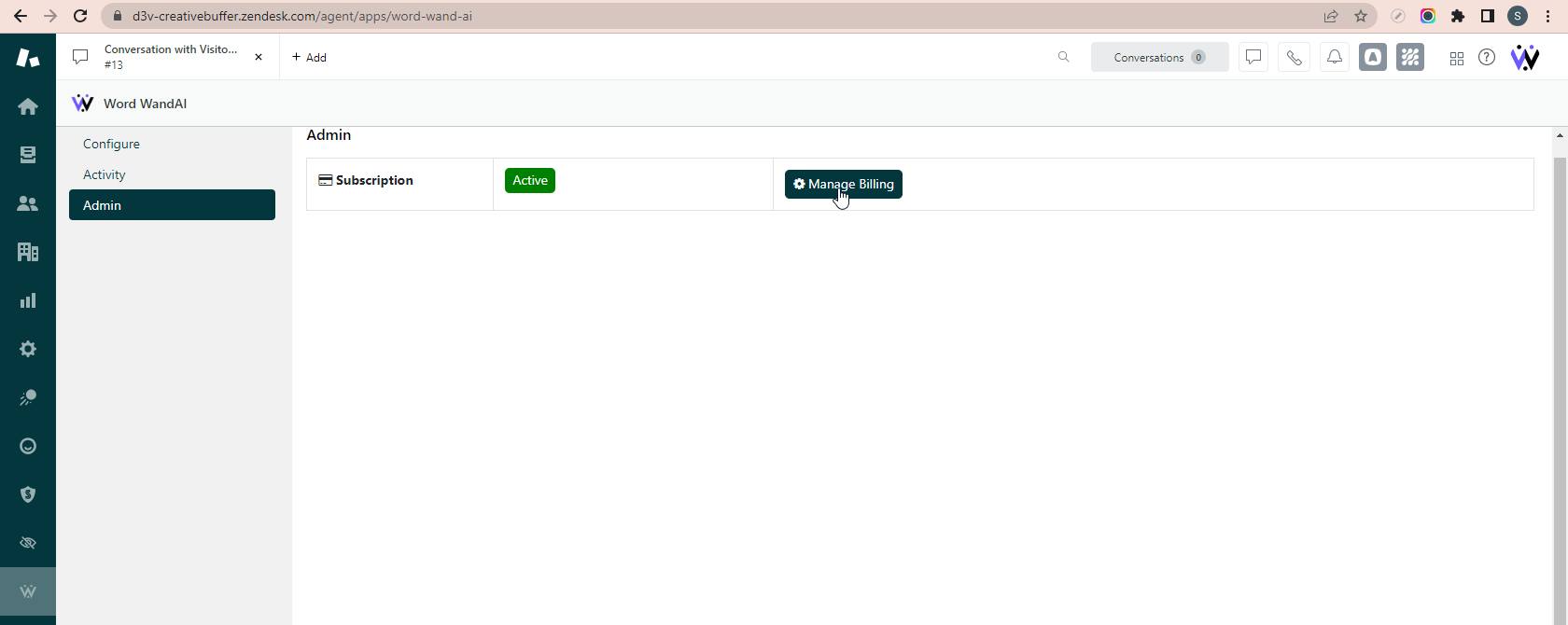Screen dimensions: 1568x625
Task: Open Customers icon in left sidebar
Action: [28, 203]
